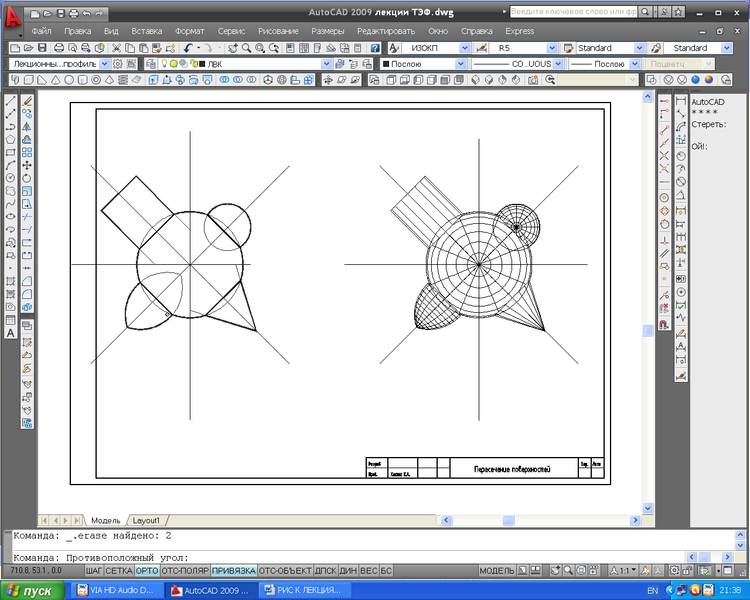
Task: Pick the Polygon drawing tool
Action: [10, 139]
